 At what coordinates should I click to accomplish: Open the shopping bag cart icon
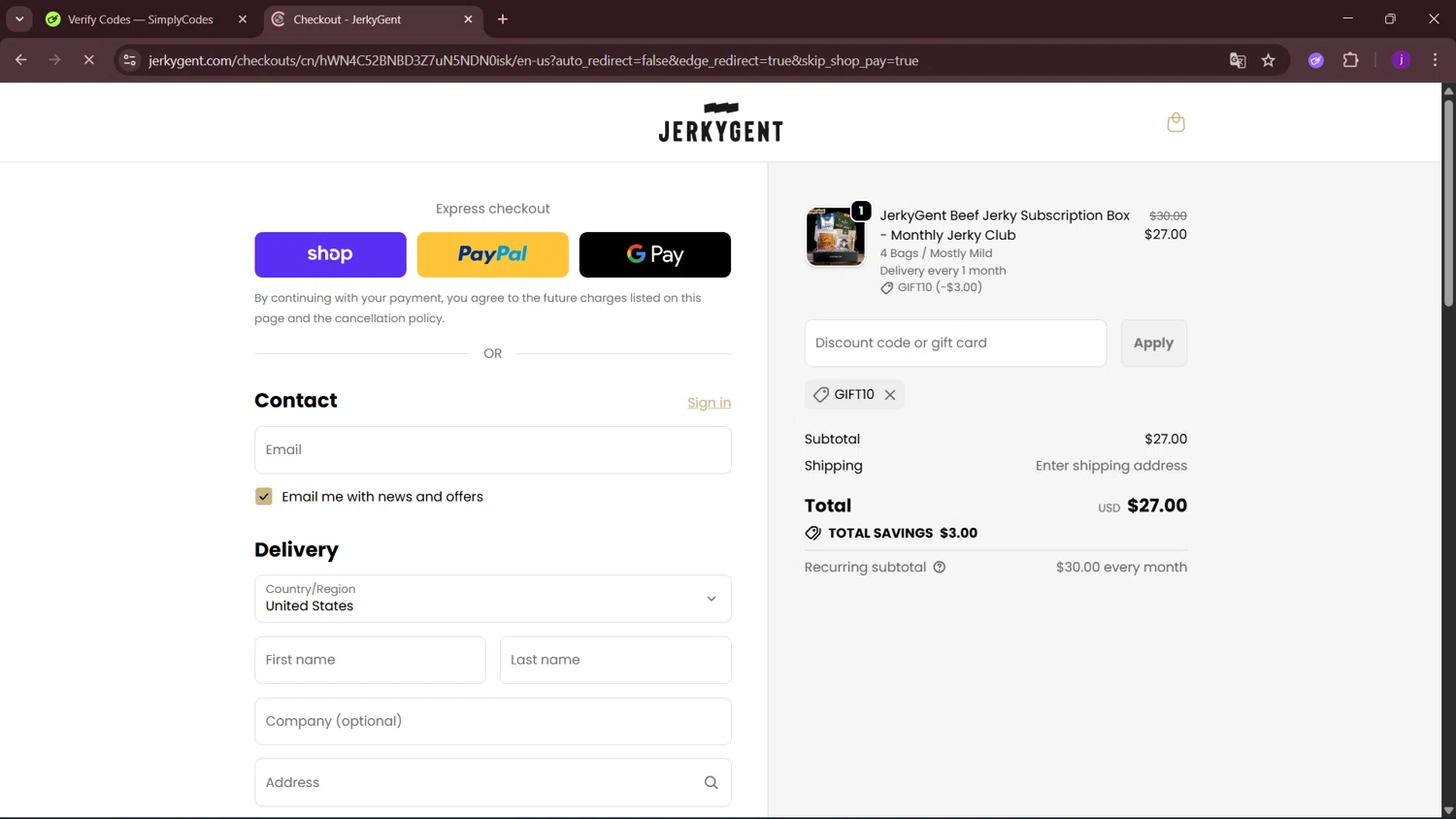[1175, 122]
